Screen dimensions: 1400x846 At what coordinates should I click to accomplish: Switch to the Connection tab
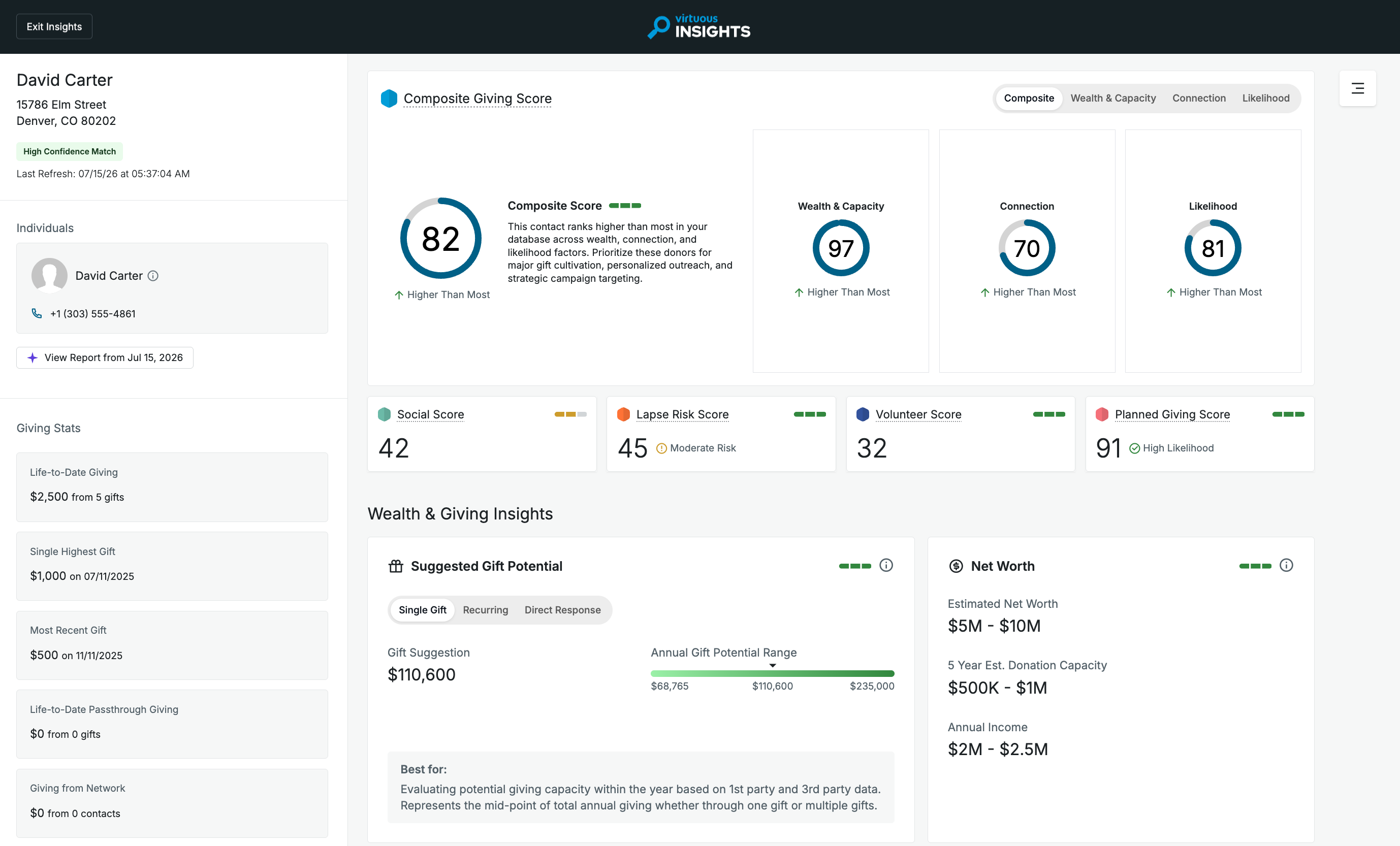click(x=1198, y=99)
